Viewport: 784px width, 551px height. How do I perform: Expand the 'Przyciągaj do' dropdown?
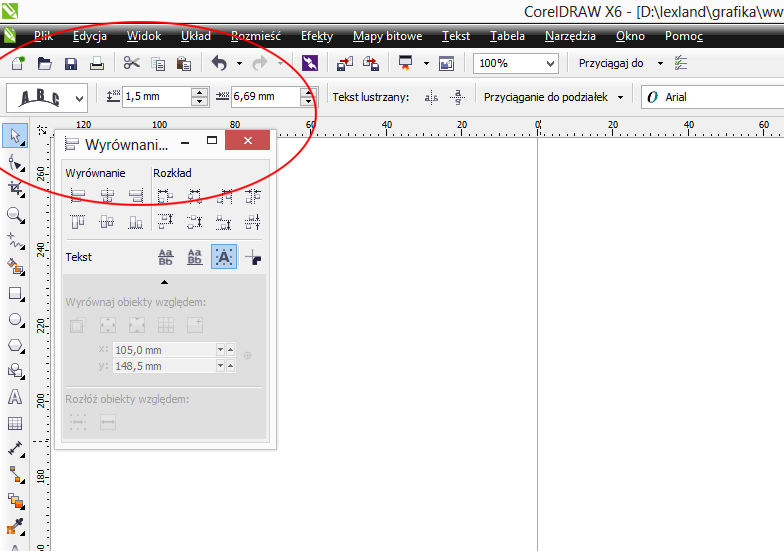pyautogui.click(x=660, y=64)
